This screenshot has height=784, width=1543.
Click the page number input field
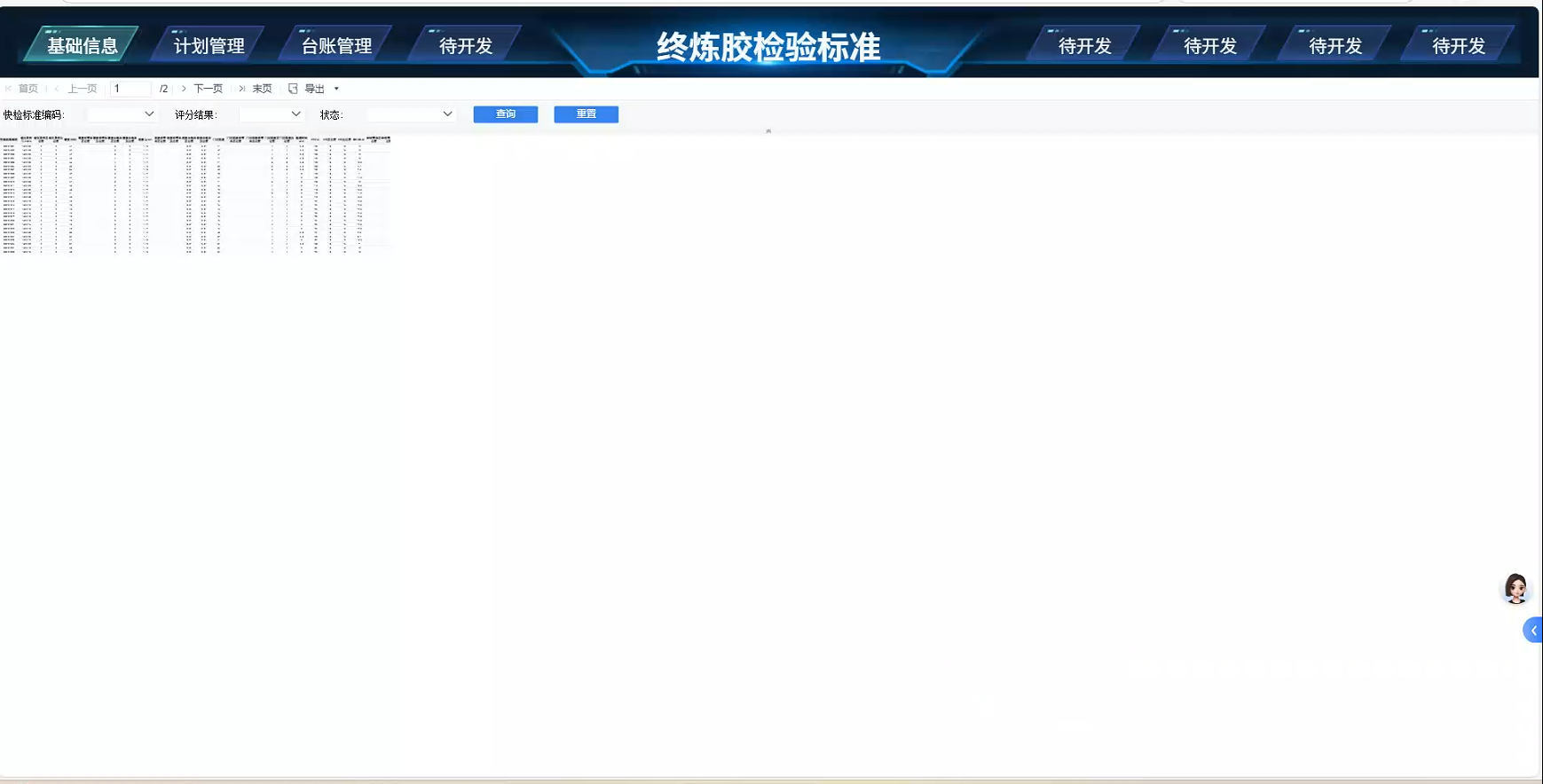(x=130, y=89)
